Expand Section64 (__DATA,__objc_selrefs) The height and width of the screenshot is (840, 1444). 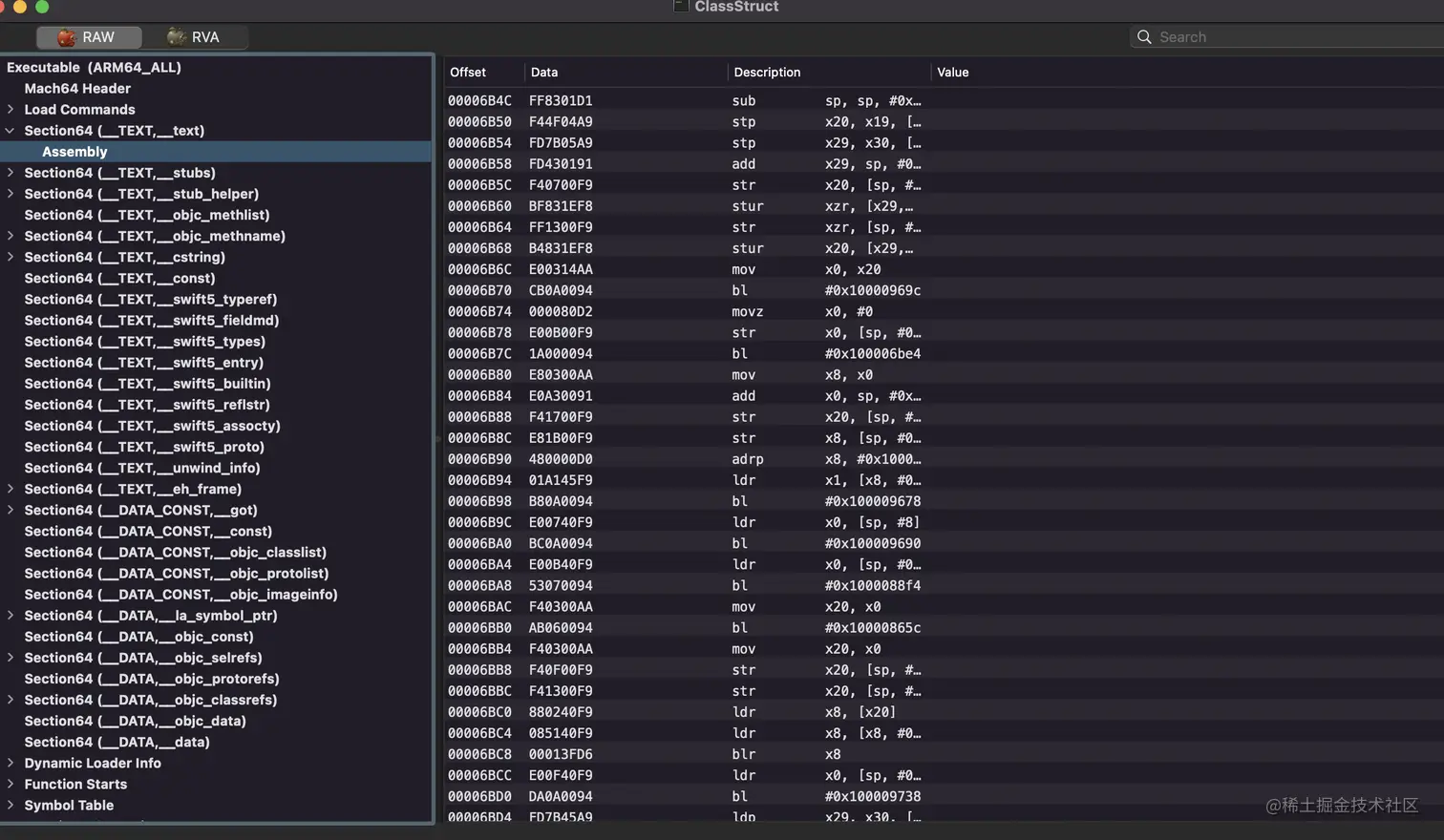(x=11, y=658)
